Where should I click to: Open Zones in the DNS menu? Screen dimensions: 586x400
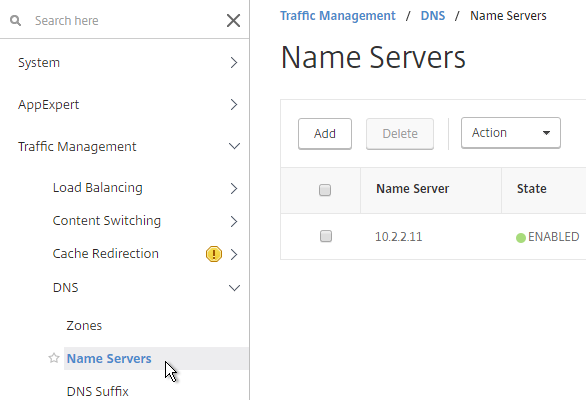pos(84,326)
